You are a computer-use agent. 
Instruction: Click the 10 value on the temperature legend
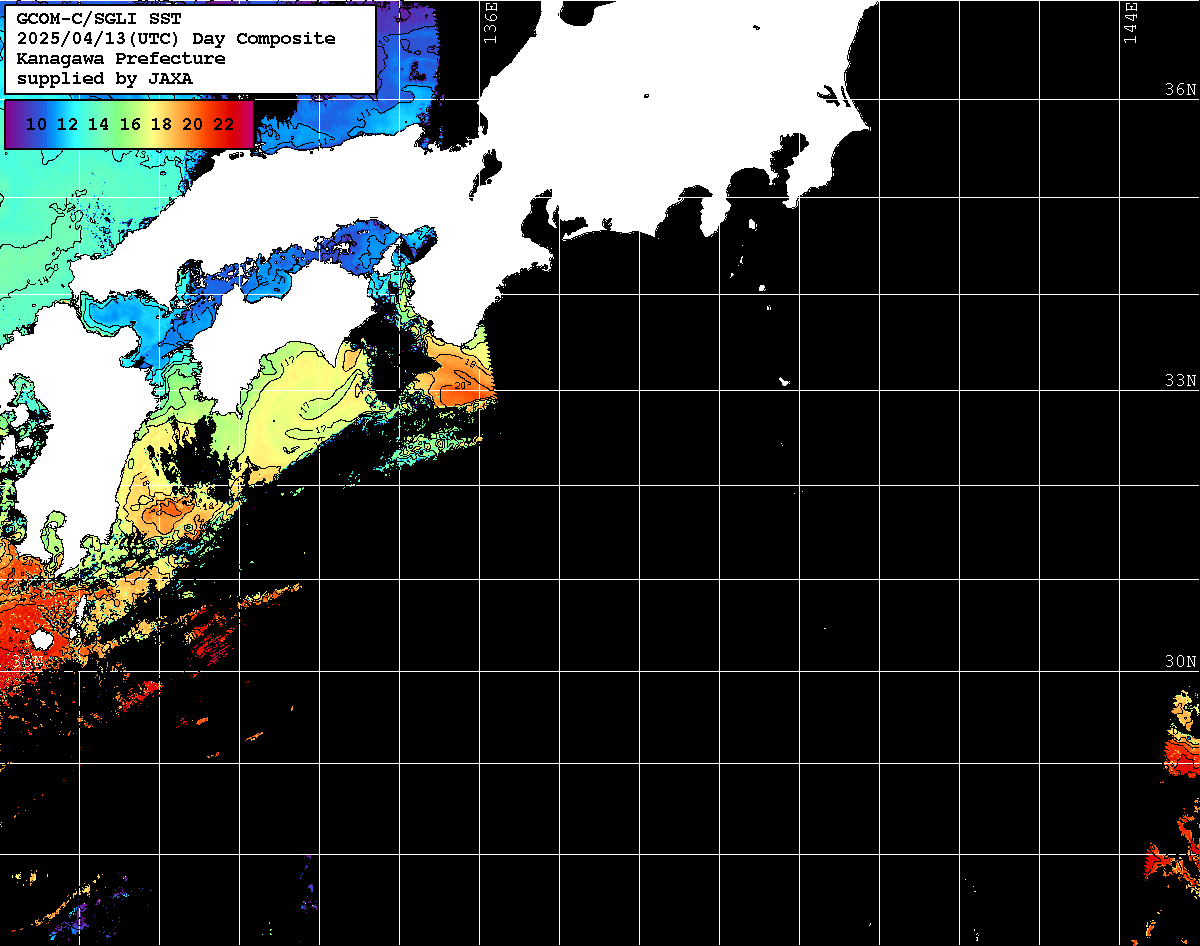click(x=36, y=124)
